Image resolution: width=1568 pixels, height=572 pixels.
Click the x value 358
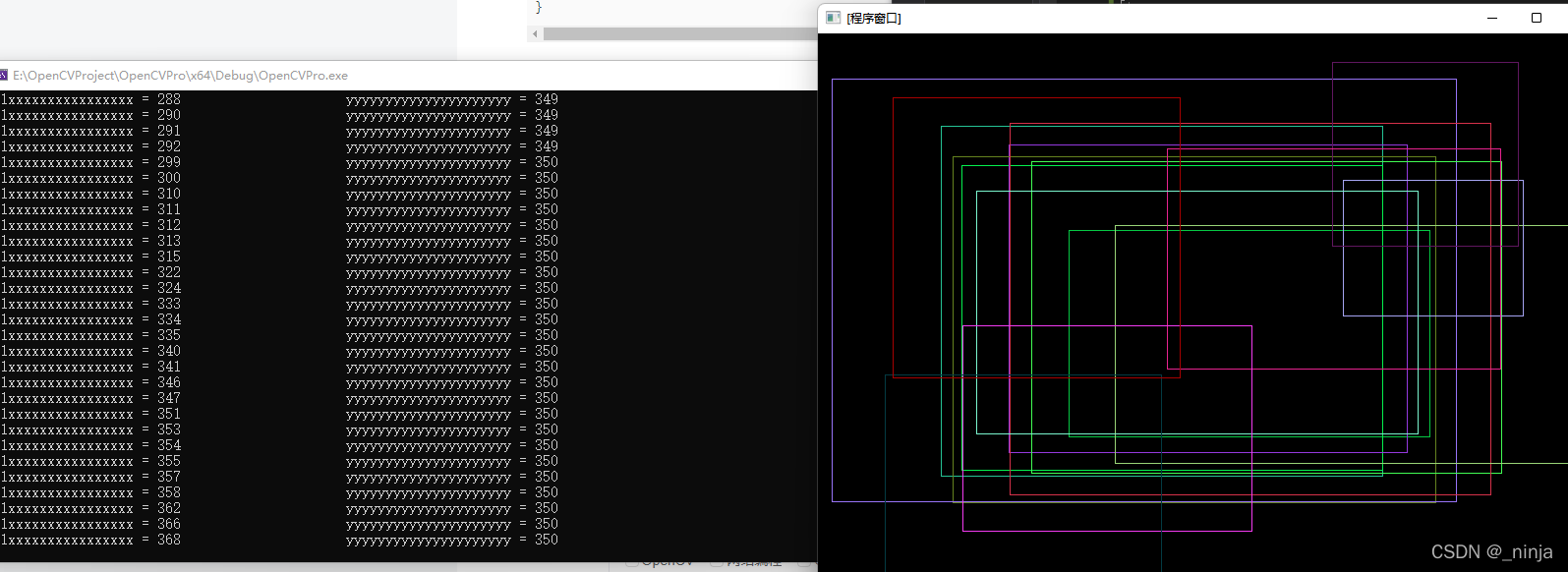pyautogui.click(x=169, y=492)
